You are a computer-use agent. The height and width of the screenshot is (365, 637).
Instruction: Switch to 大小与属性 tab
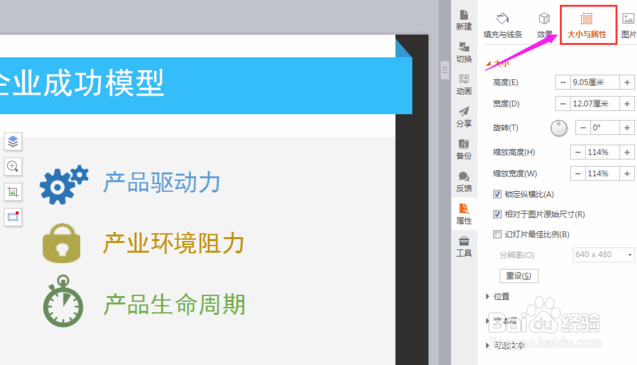[x=587, y=26]
